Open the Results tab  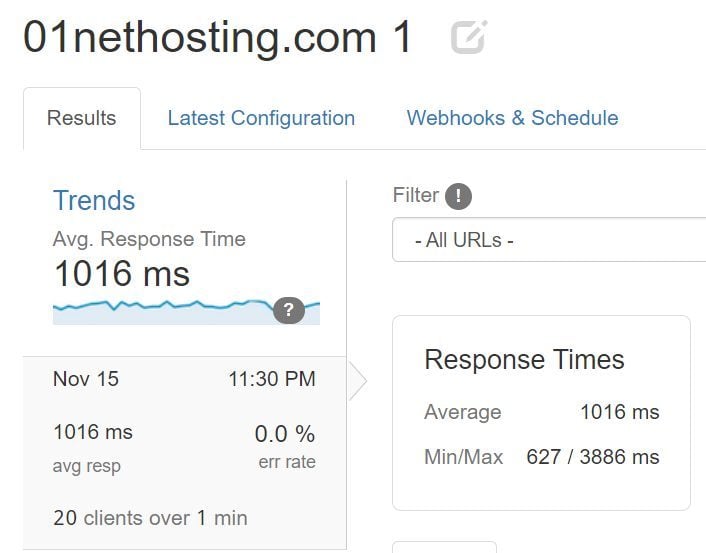(x=81, y=118)
